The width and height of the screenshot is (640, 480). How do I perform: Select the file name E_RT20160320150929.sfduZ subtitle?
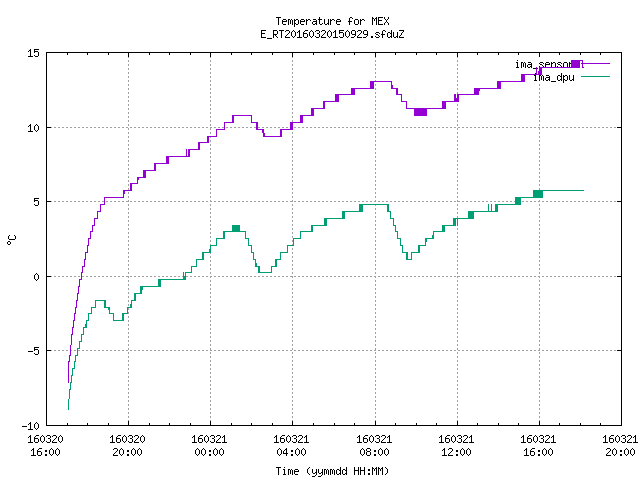point(332,34)
